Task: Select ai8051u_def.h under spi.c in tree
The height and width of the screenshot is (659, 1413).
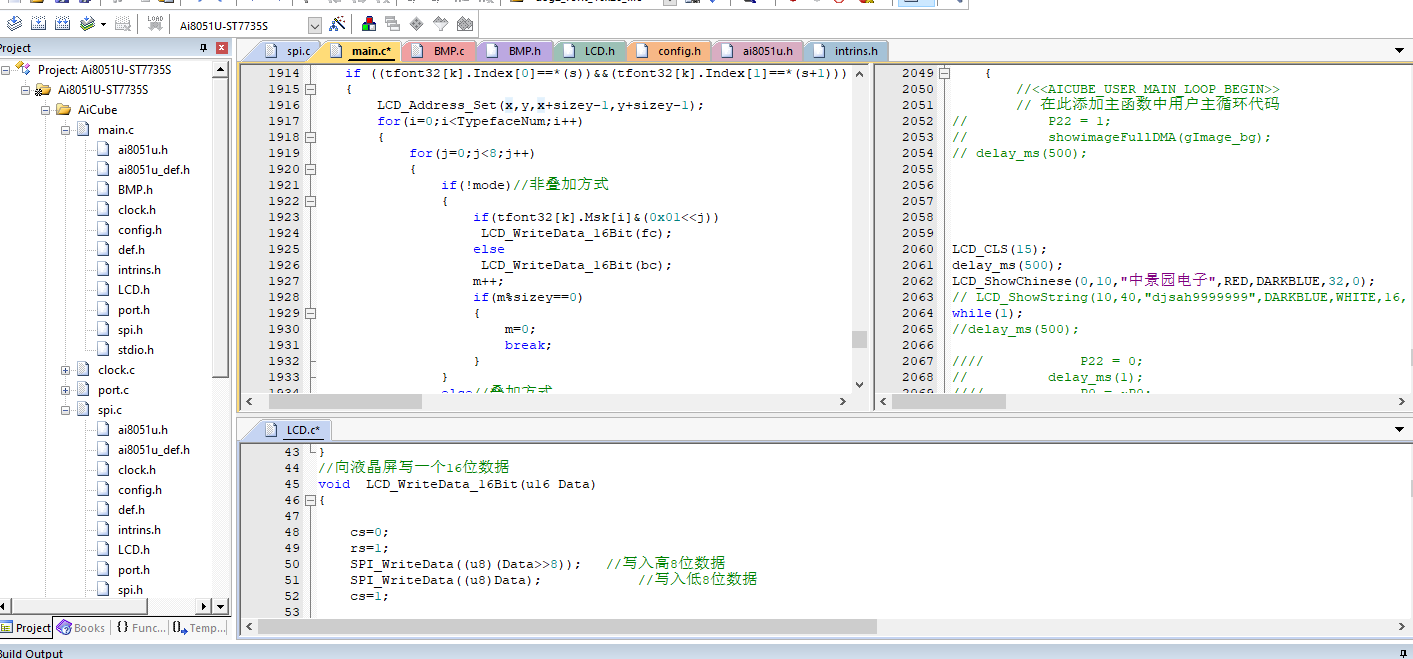Action: coord(153,450)
